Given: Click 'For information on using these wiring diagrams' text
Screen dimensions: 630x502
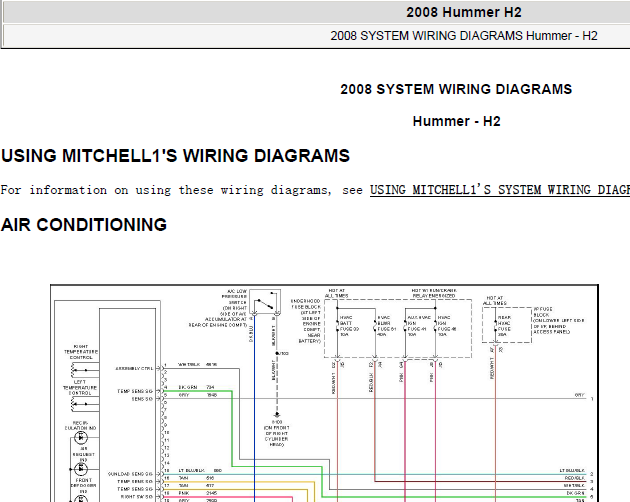Looking at the screenshot, I should (x=166, y=190).
